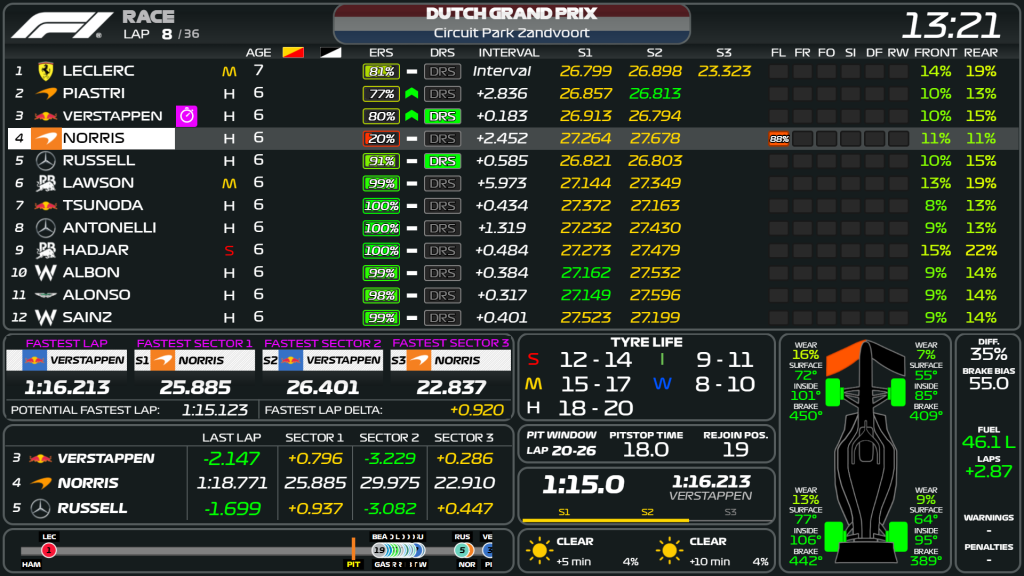
Task: Click Verstappen's green ERS deploy arrow
Action: coord(411,116)
